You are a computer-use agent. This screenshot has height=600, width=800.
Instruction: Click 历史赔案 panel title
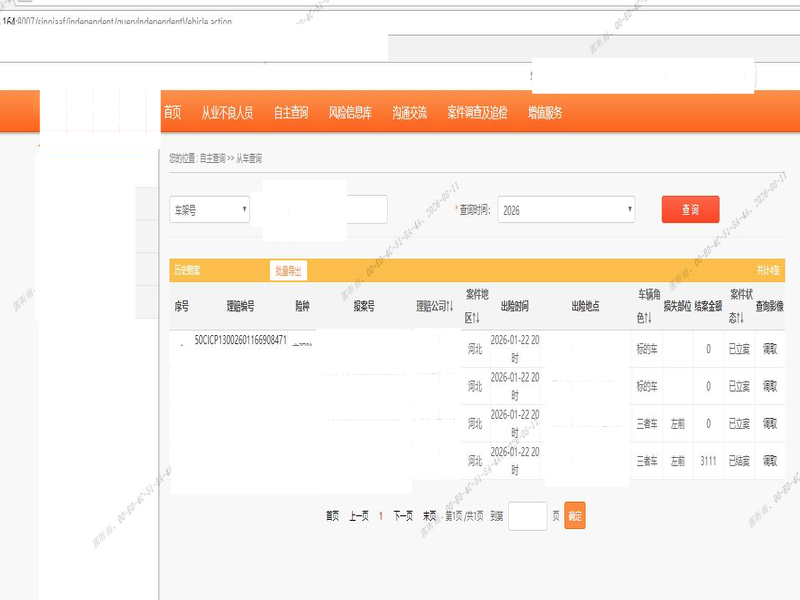[x=187, y=270]
